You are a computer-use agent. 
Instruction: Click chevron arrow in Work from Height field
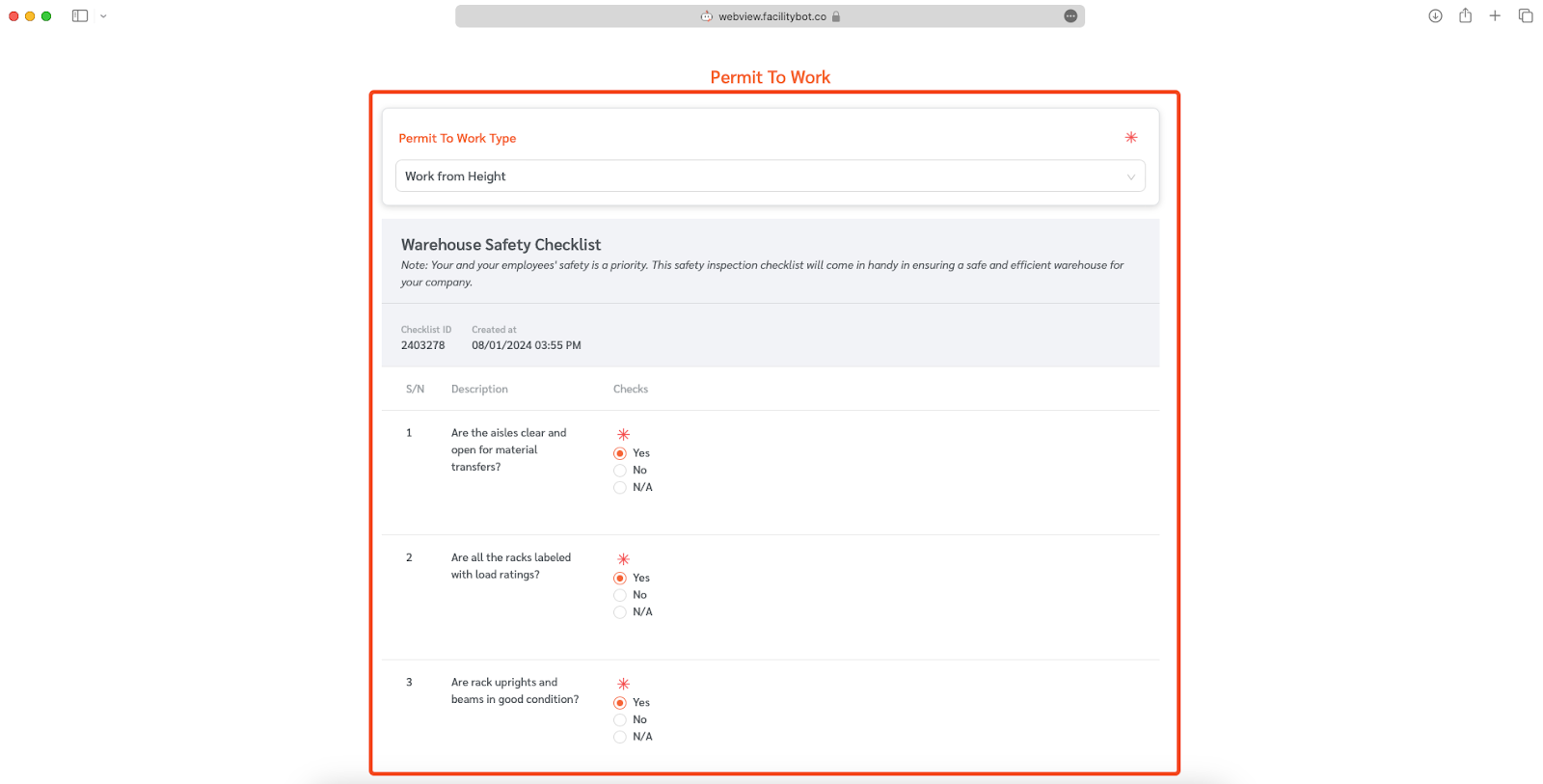coord(1130,176)
